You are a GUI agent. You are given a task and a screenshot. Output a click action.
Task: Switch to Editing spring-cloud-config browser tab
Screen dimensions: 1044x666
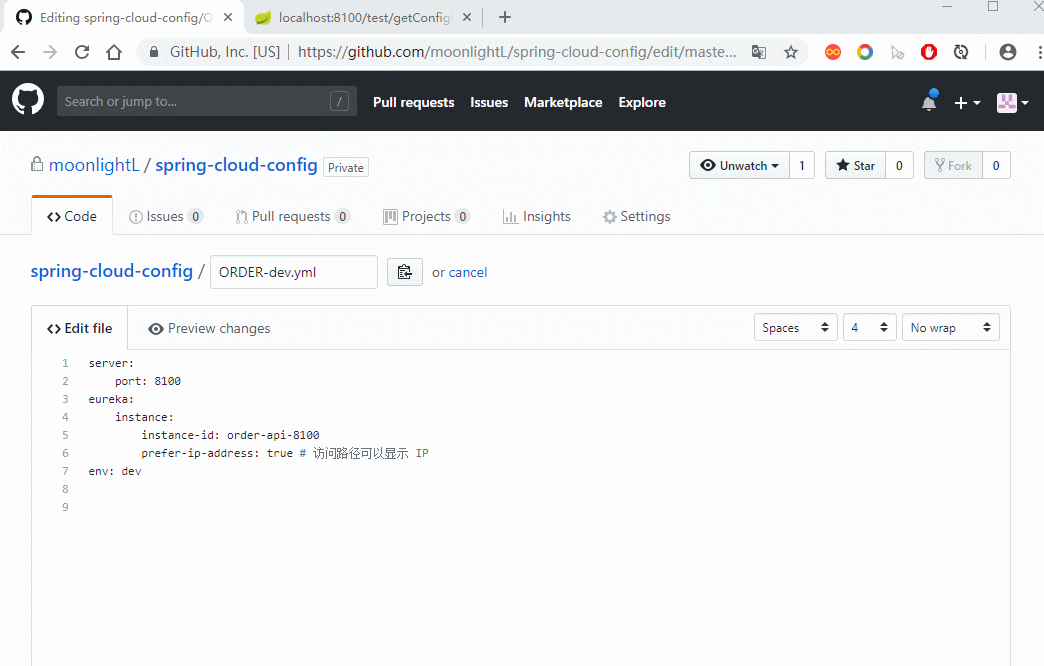(x=123, y=17)
